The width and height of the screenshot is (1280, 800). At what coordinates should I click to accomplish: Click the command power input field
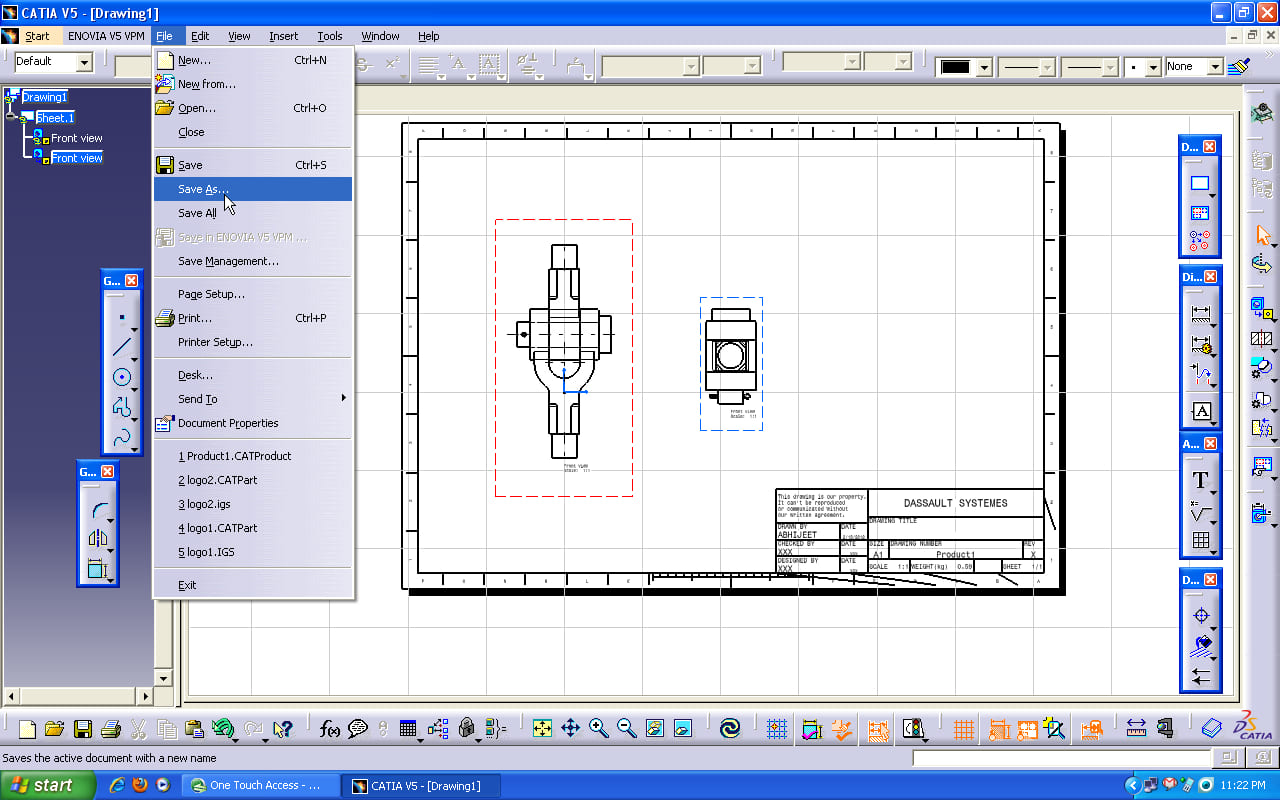point(1062,758)
